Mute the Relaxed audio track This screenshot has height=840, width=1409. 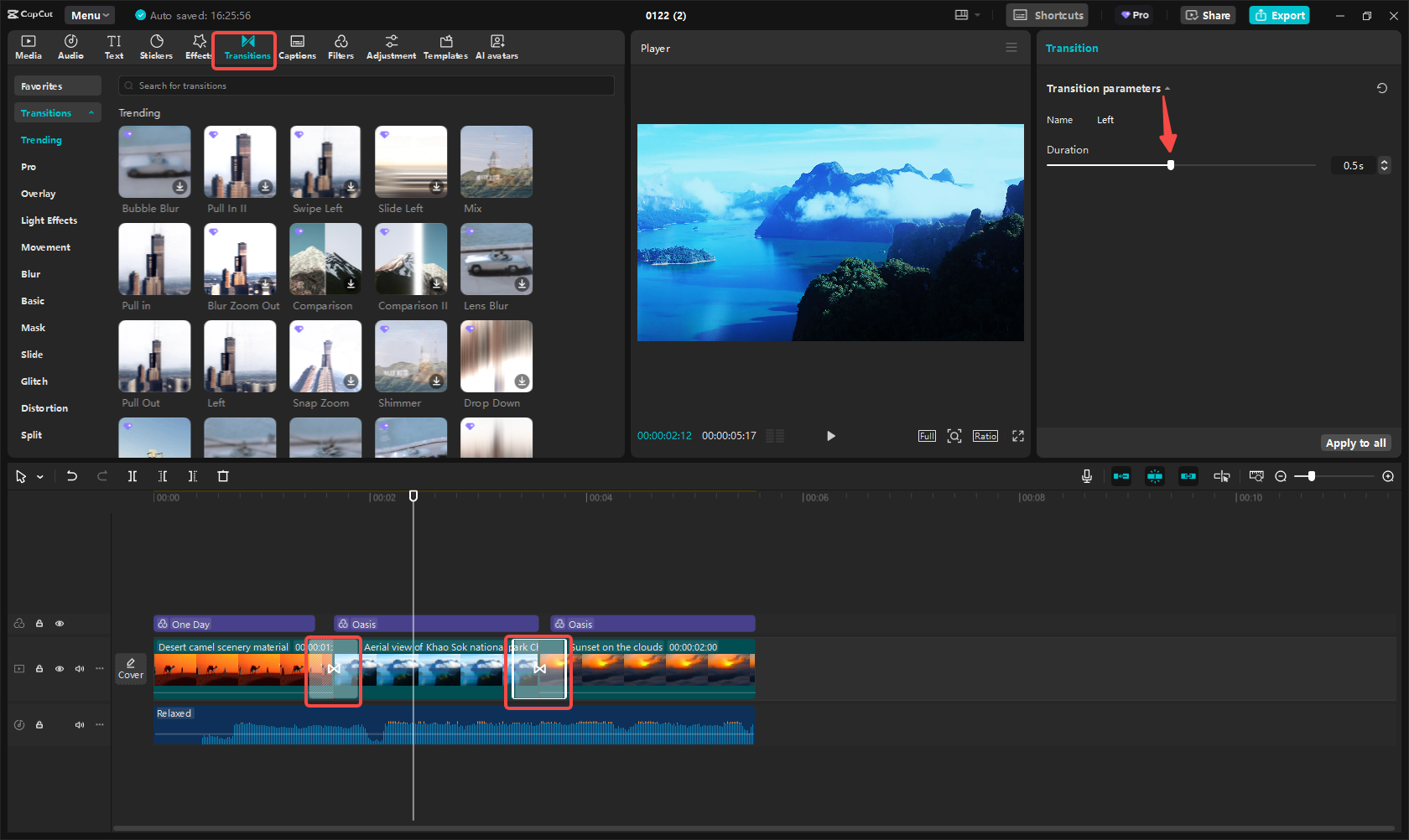click(x=80, y=725)
